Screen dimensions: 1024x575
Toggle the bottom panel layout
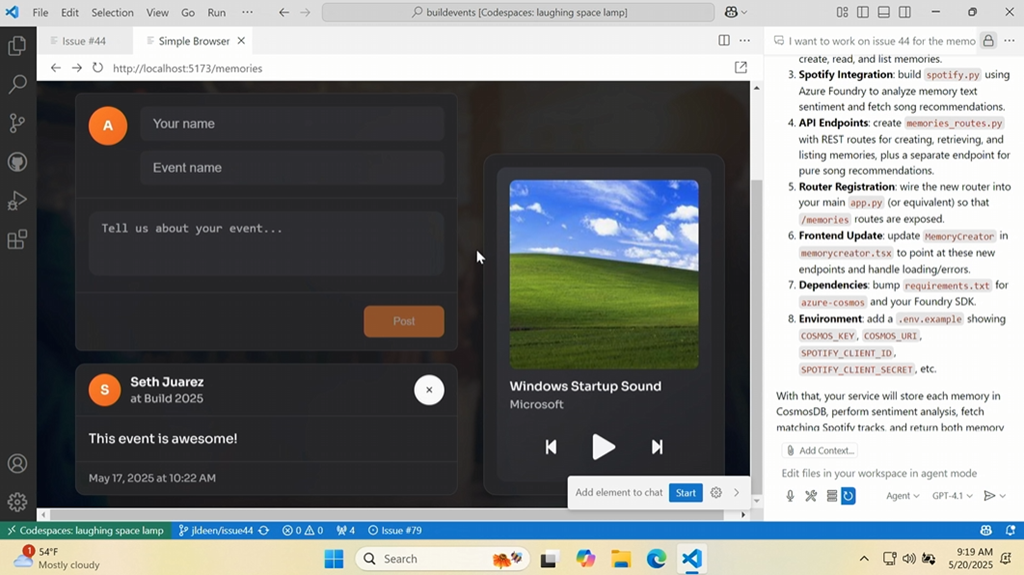point(883,12)
